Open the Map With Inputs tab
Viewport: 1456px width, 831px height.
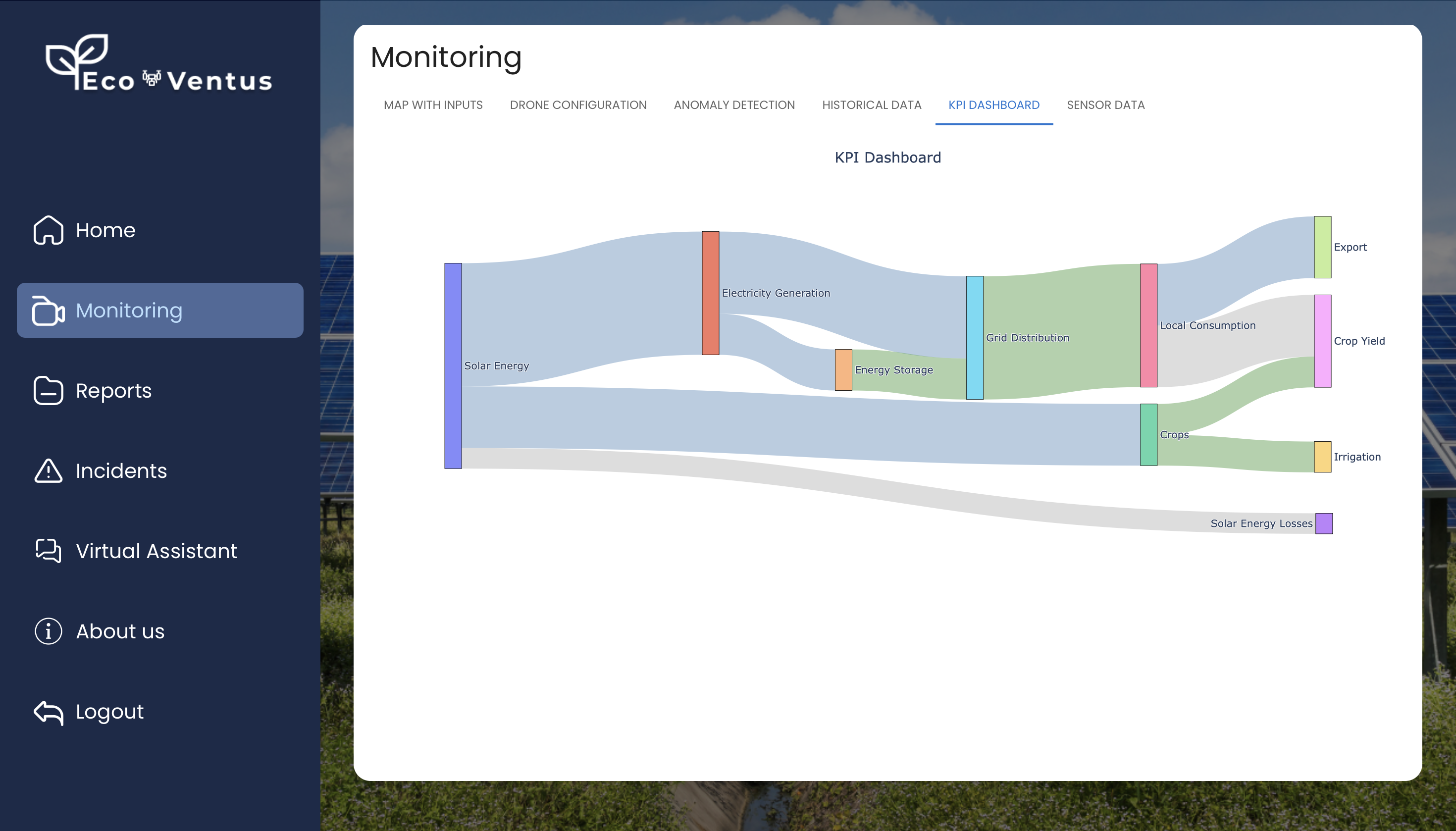(x=433, y=105)
